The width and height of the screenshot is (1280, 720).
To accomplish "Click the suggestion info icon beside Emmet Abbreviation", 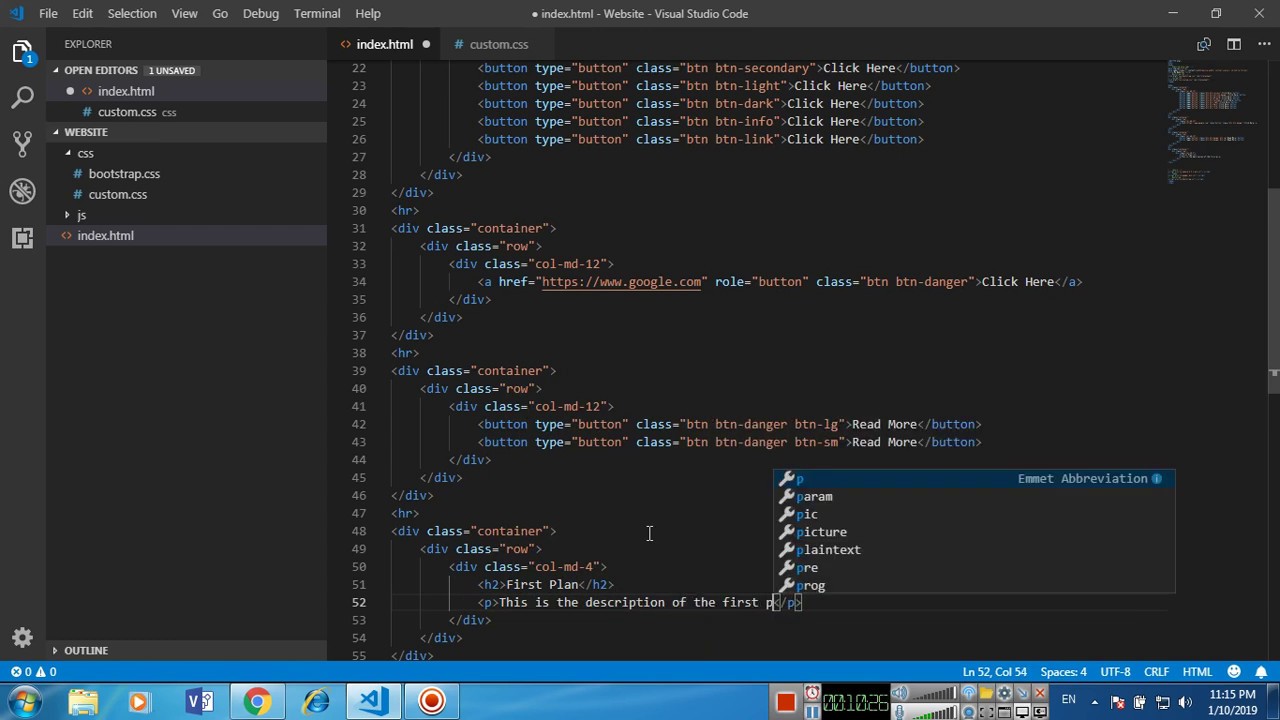I will [1157, 479].
